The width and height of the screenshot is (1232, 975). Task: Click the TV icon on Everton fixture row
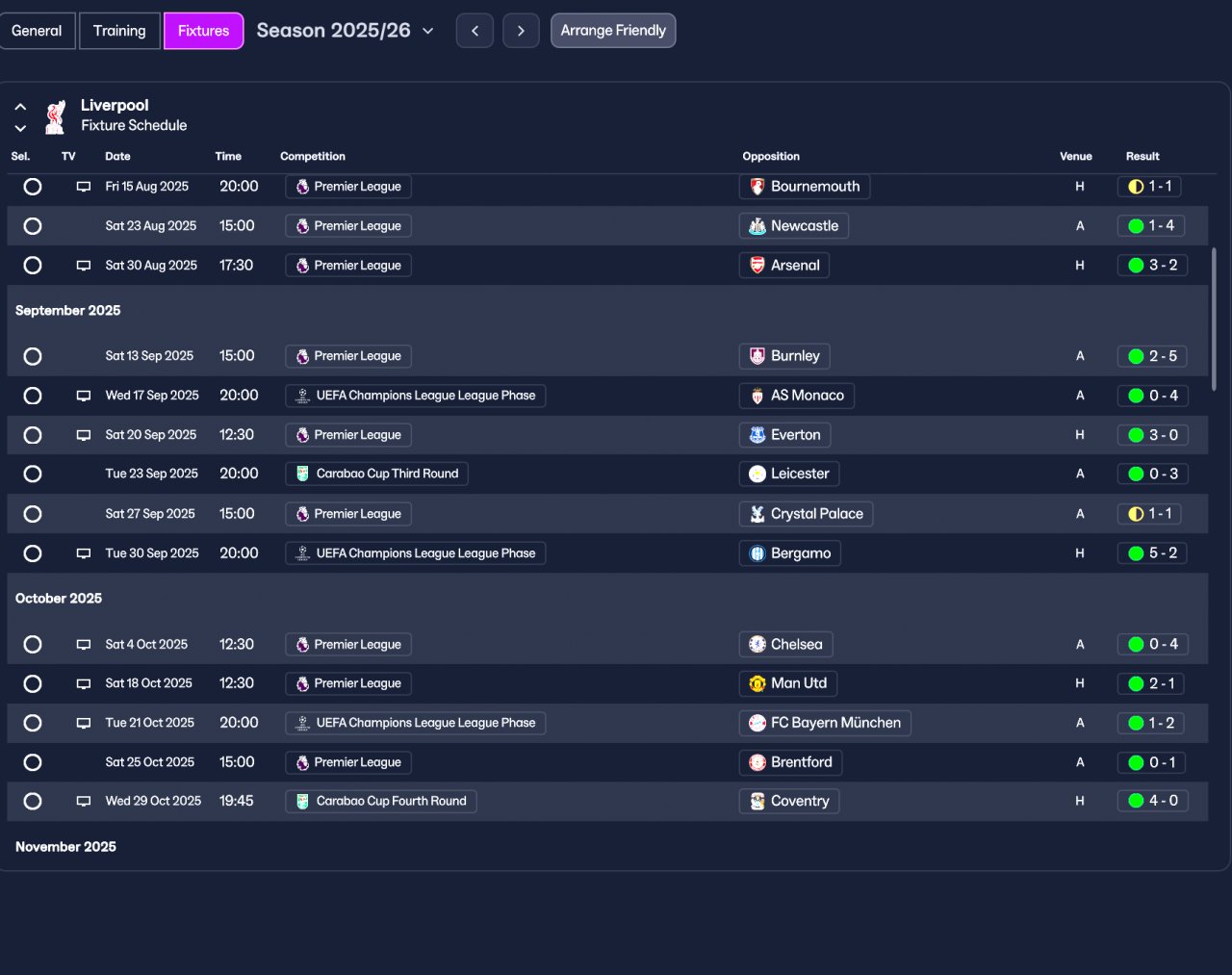[x=84, y=435]
